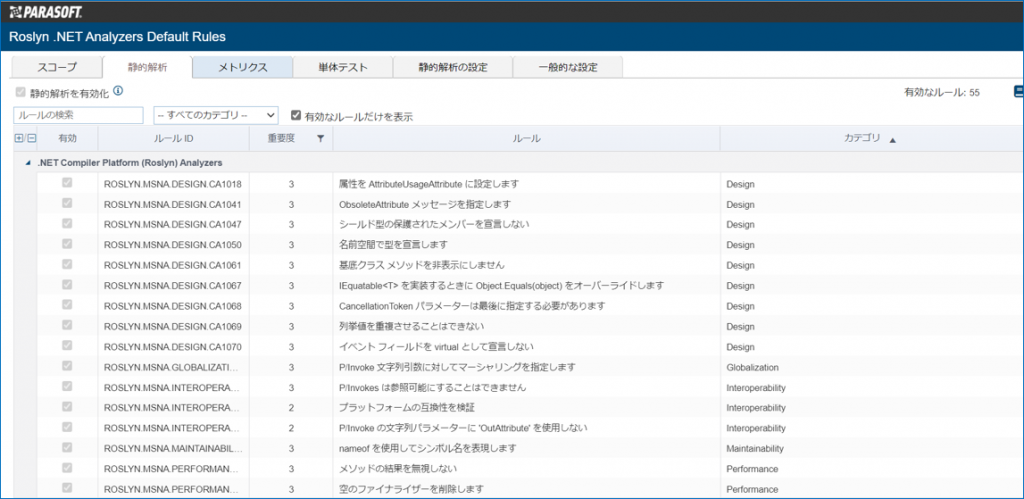Click the ルールの検索 search field
This screenshot has height=499, width=1024.
[x=79, y=116]
